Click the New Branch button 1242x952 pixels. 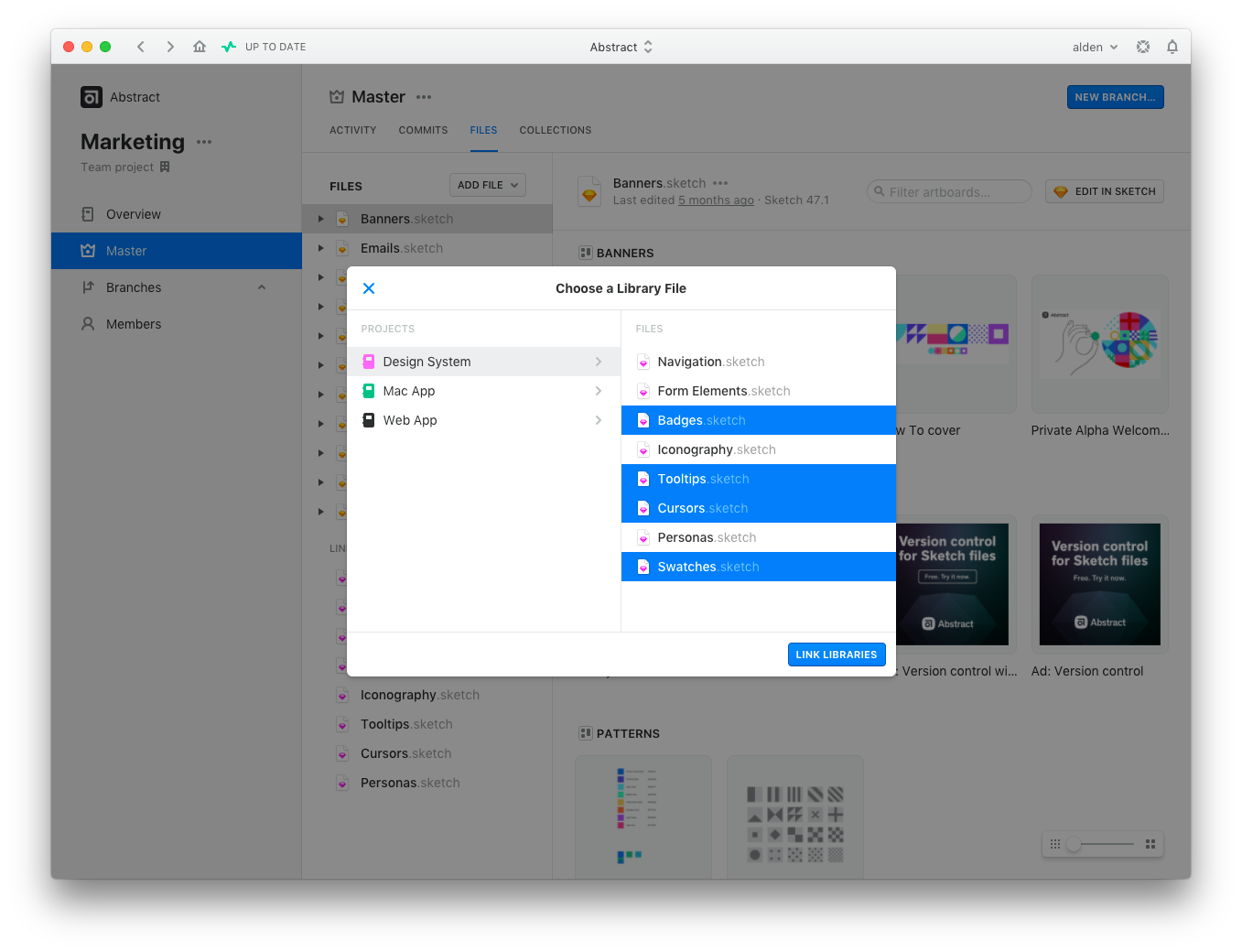pyautogui.click(x=1115, y=97)
